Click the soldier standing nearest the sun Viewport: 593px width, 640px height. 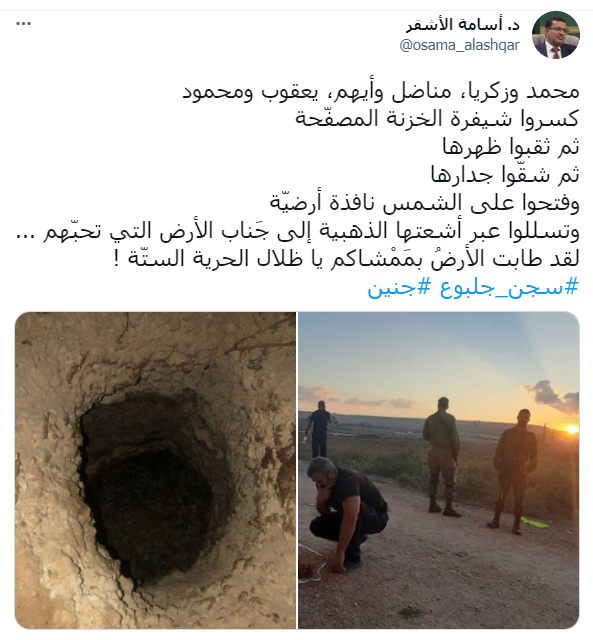[515, 471]
